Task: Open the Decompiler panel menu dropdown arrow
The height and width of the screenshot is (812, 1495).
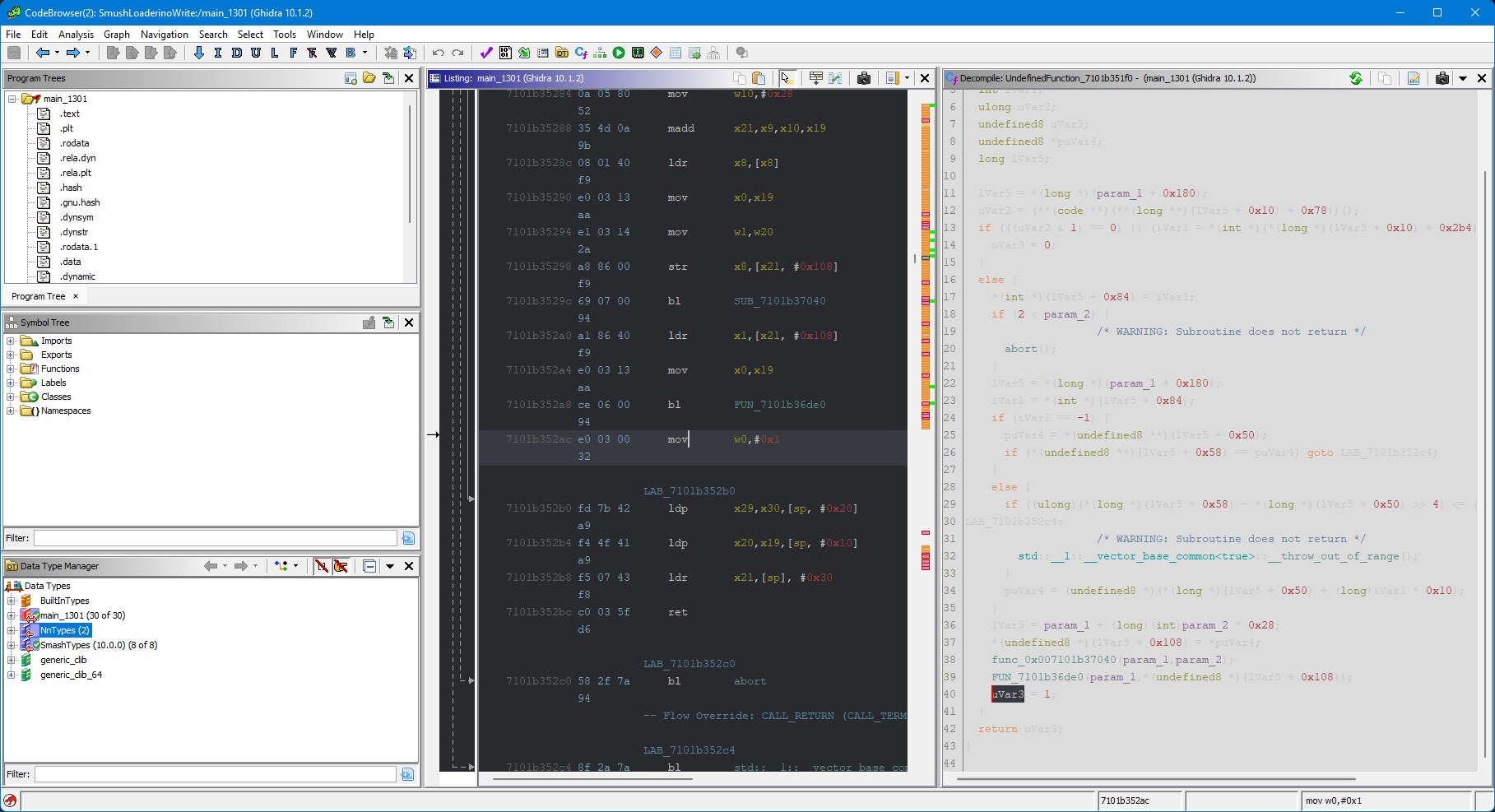Action: 1463,78
